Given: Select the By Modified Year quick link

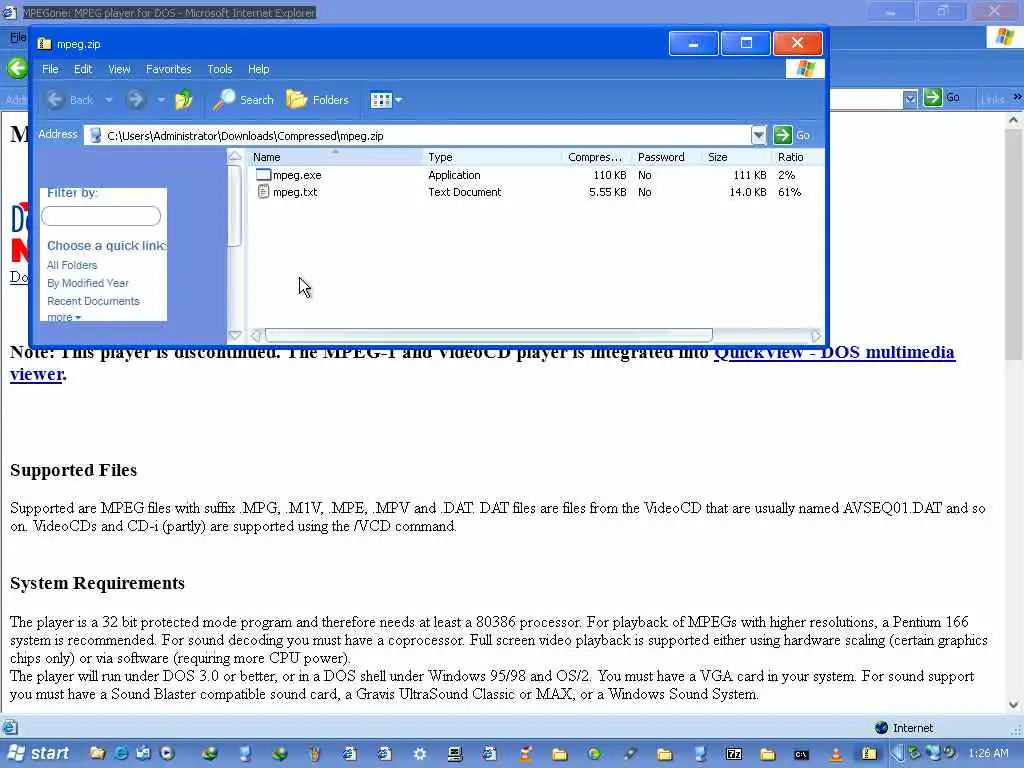Looking at the screenshot, I should [x=88, y=283].
